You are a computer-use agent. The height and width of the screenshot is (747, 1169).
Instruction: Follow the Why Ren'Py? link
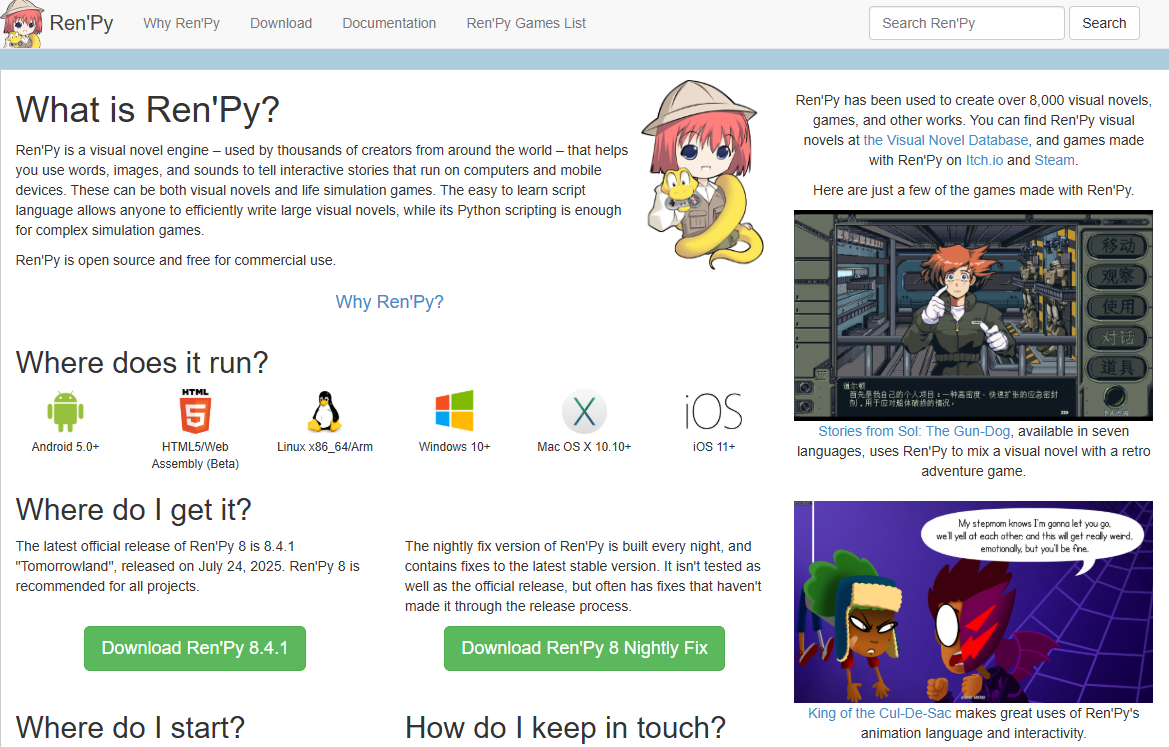[389, 302]
